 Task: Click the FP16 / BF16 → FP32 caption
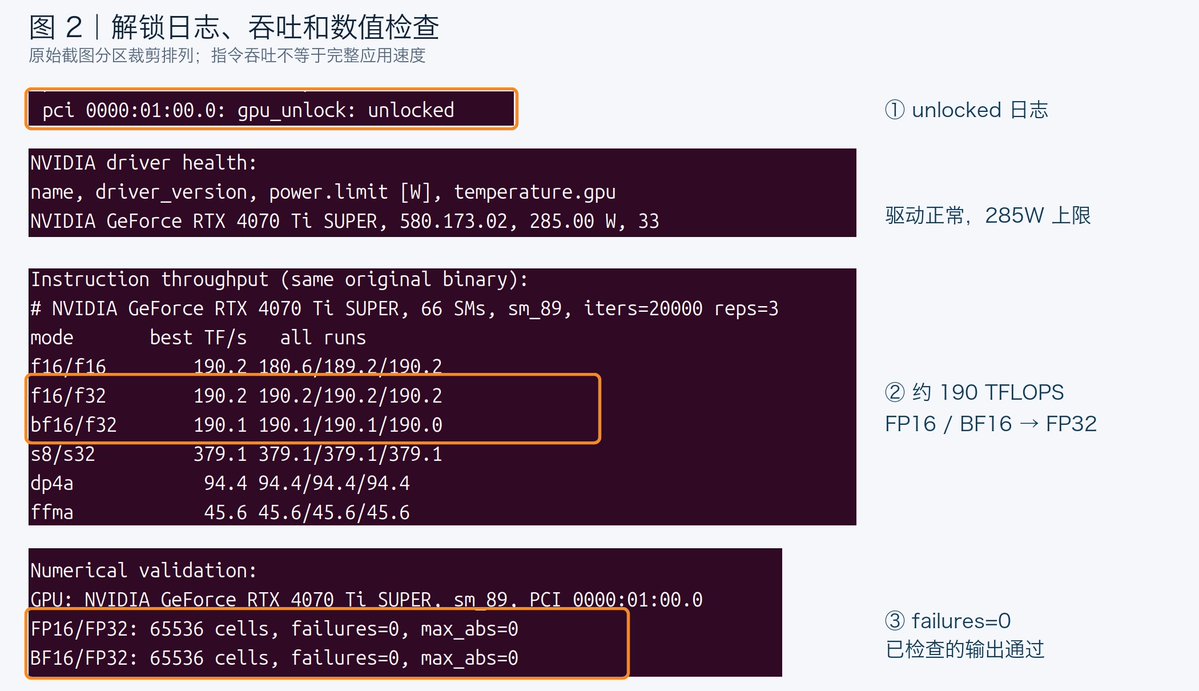[991, 424]
